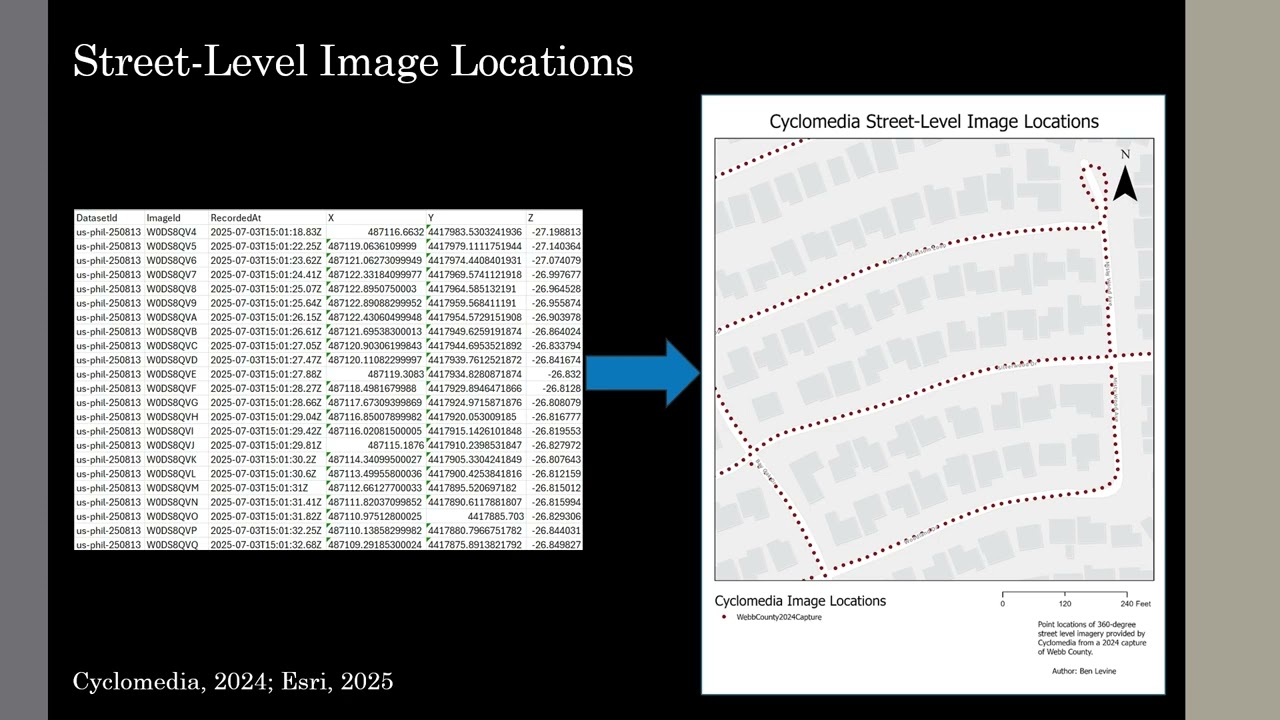Select the Z value -27.140364
This screenshot has height=720, width=1280.
[x=556, y=246]
